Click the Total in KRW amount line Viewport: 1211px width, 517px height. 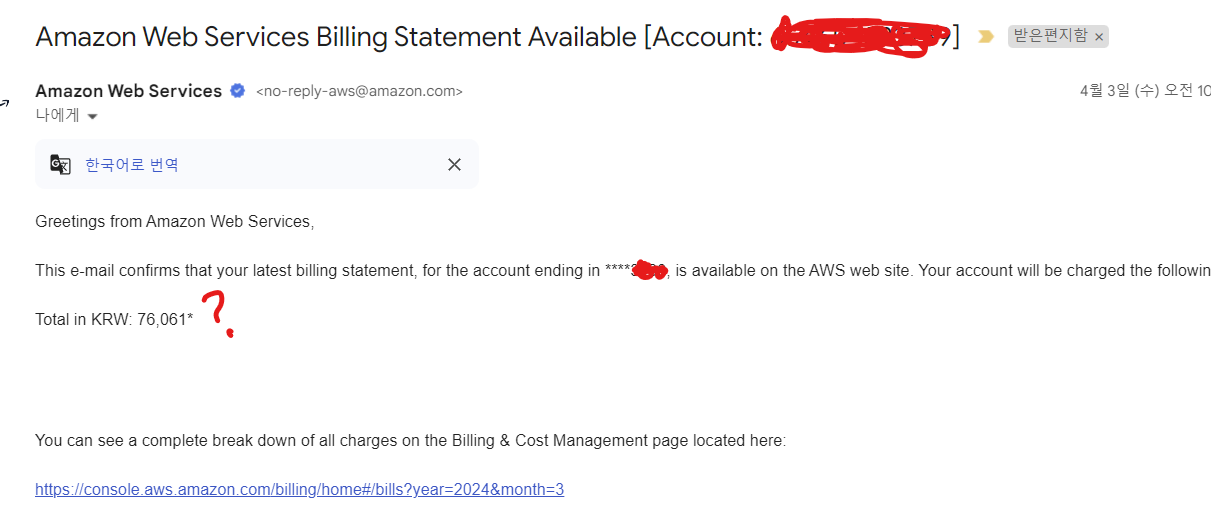[114, 319]
